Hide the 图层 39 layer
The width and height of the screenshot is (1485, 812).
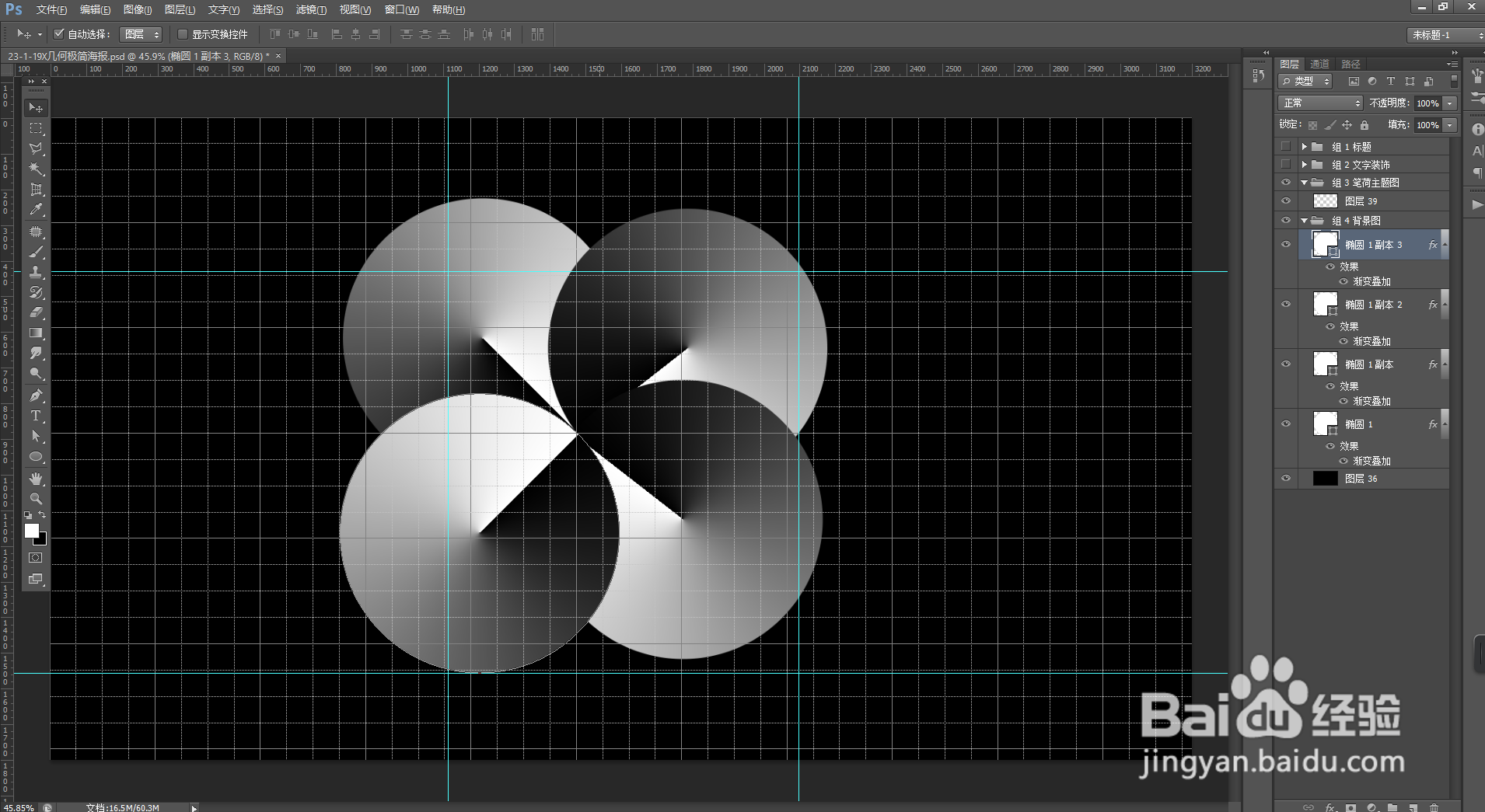1286,200
